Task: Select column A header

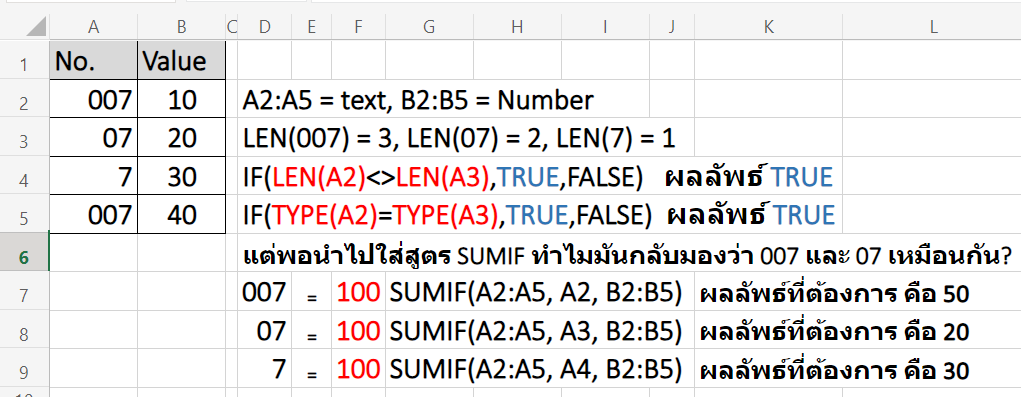Action: pyautogui.click(x=94, y=27)
